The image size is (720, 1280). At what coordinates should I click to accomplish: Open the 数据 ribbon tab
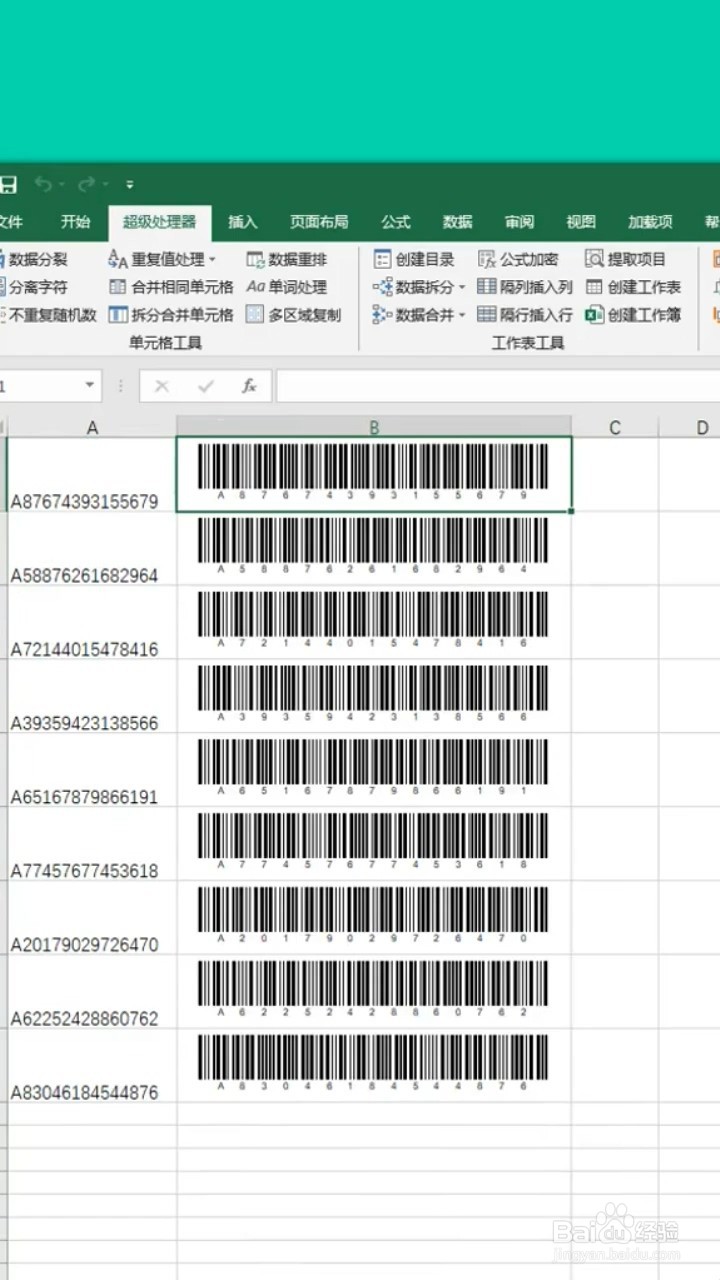click(x=458, y=222)
